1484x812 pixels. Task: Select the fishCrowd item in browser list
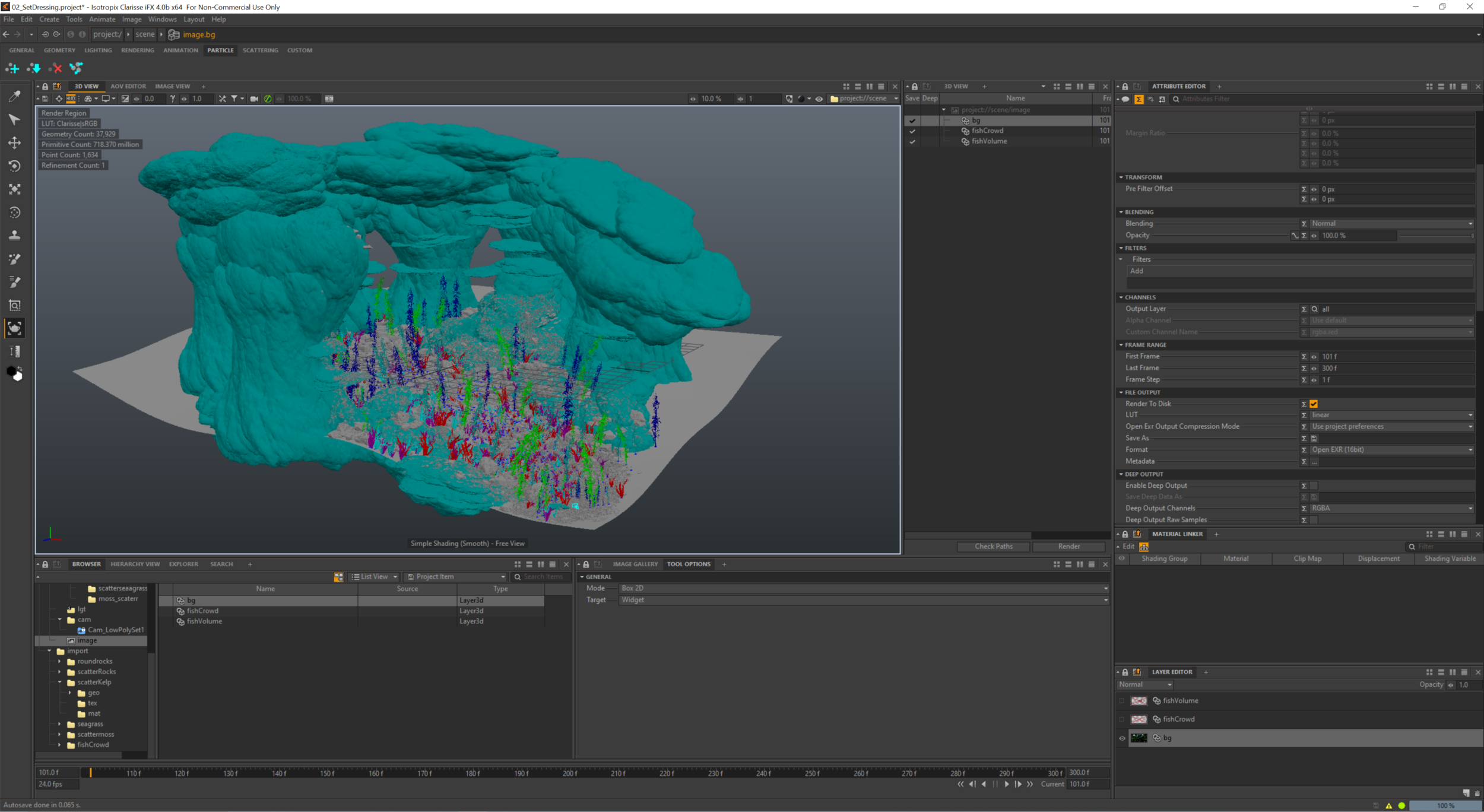pyautogui.click(x=202, y=611)
